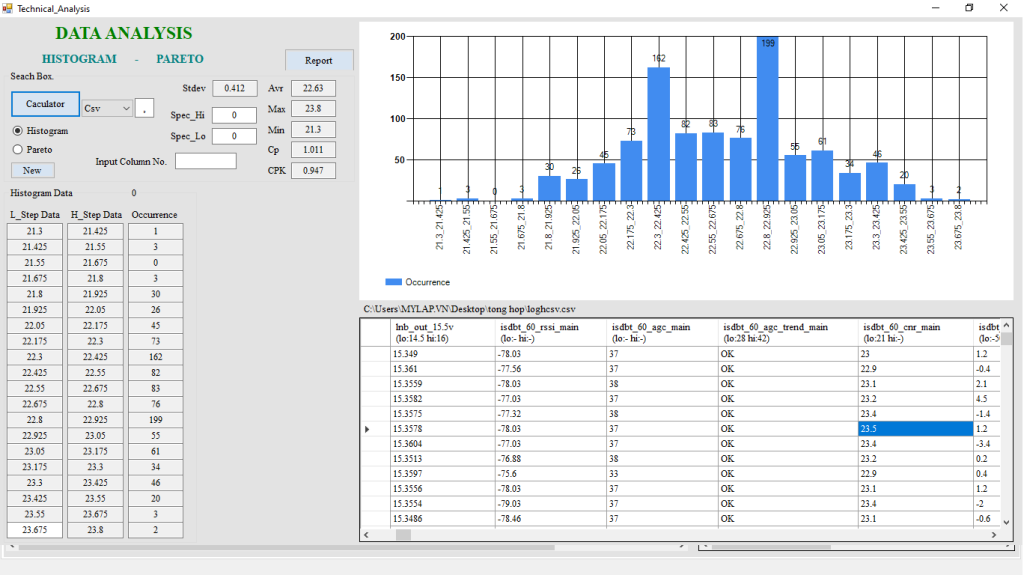Click the data grid scroll down arrow

click(x=1006, y=522)
